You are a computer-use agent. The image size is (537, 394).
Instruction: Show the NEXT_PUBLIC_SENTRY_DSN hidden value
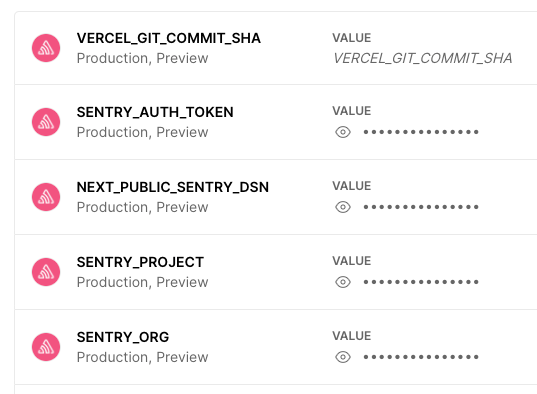click(x=343, y=207)
